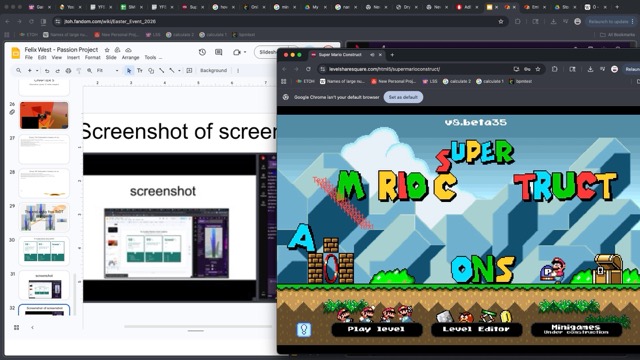Click the Set as default button
Image resolution: width=640 pixels, height=360 pixels.
point(403,97)
